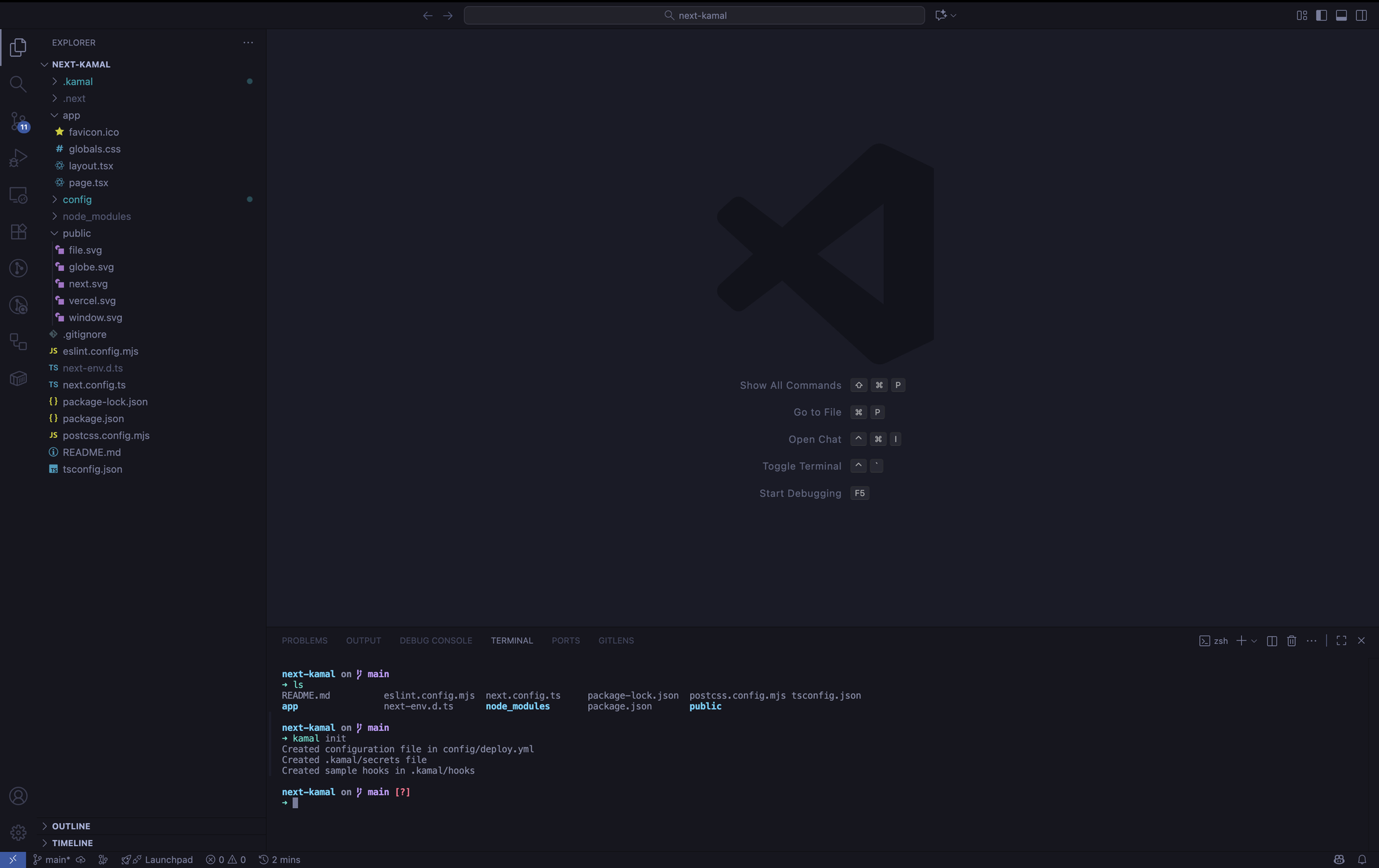Switch to the GITLENS panel tab
Image resolution: width=1379 pixels, height=868 pixels.
click(616, 640)
